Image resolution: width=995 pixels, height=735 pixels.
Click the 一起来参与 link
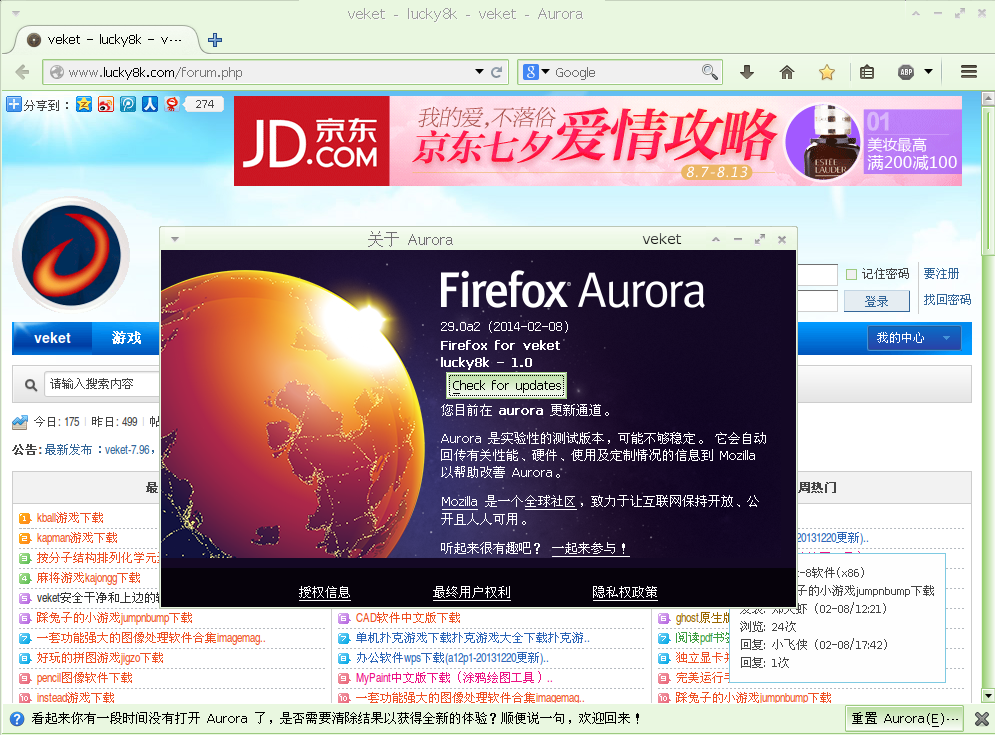[590, 548]
